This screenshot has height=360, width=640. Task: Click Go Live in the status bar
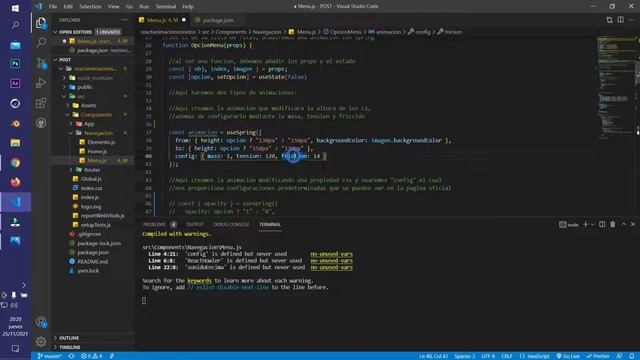(x=568, y=356)
